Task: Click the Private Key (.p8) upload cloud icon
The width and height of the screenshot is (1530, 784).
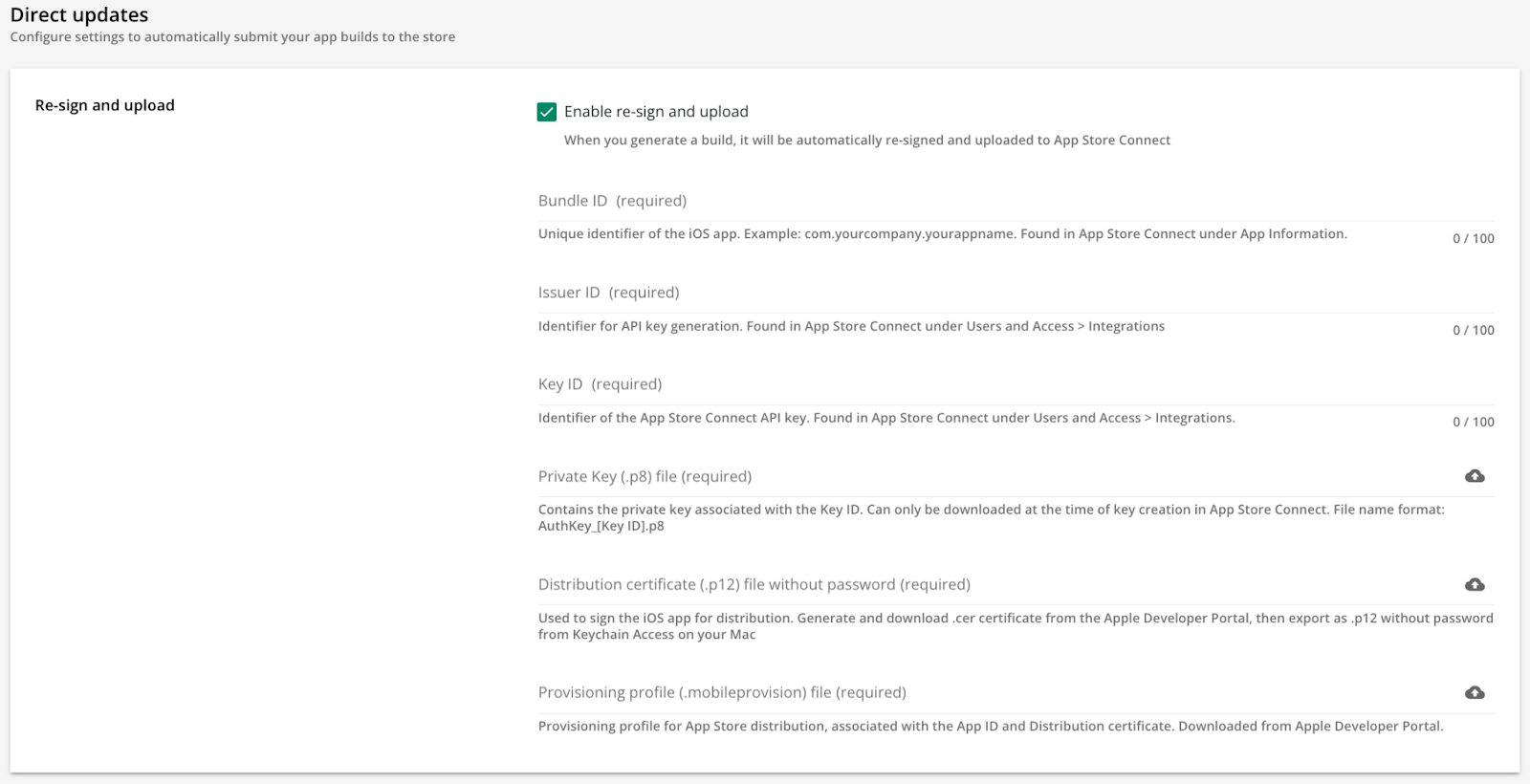Action: (x=1475, y=476)
